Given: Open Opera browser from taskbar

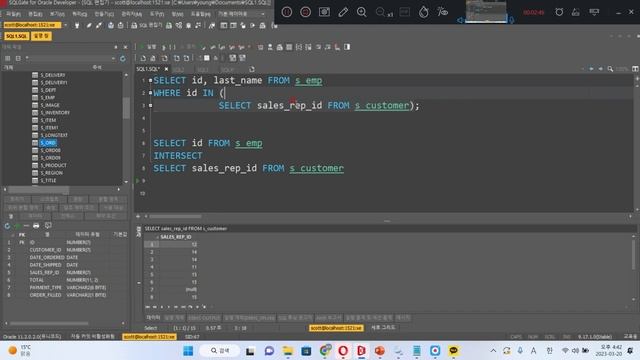Looking at the screenshot, I should click(x=343, y=351).
